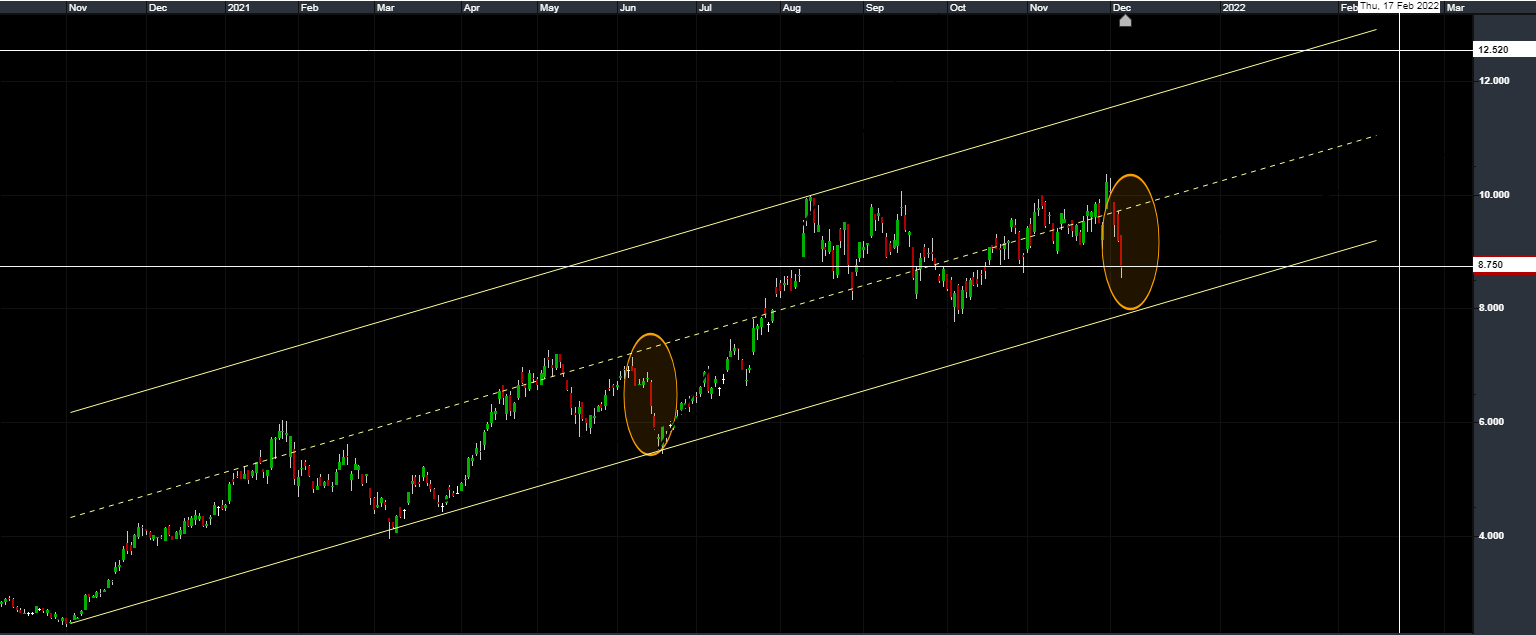This screenshot has height=635, width=1536.
Task: Click the Thu, 17 Feb 2022 date tag
Action: point(1398,6)
